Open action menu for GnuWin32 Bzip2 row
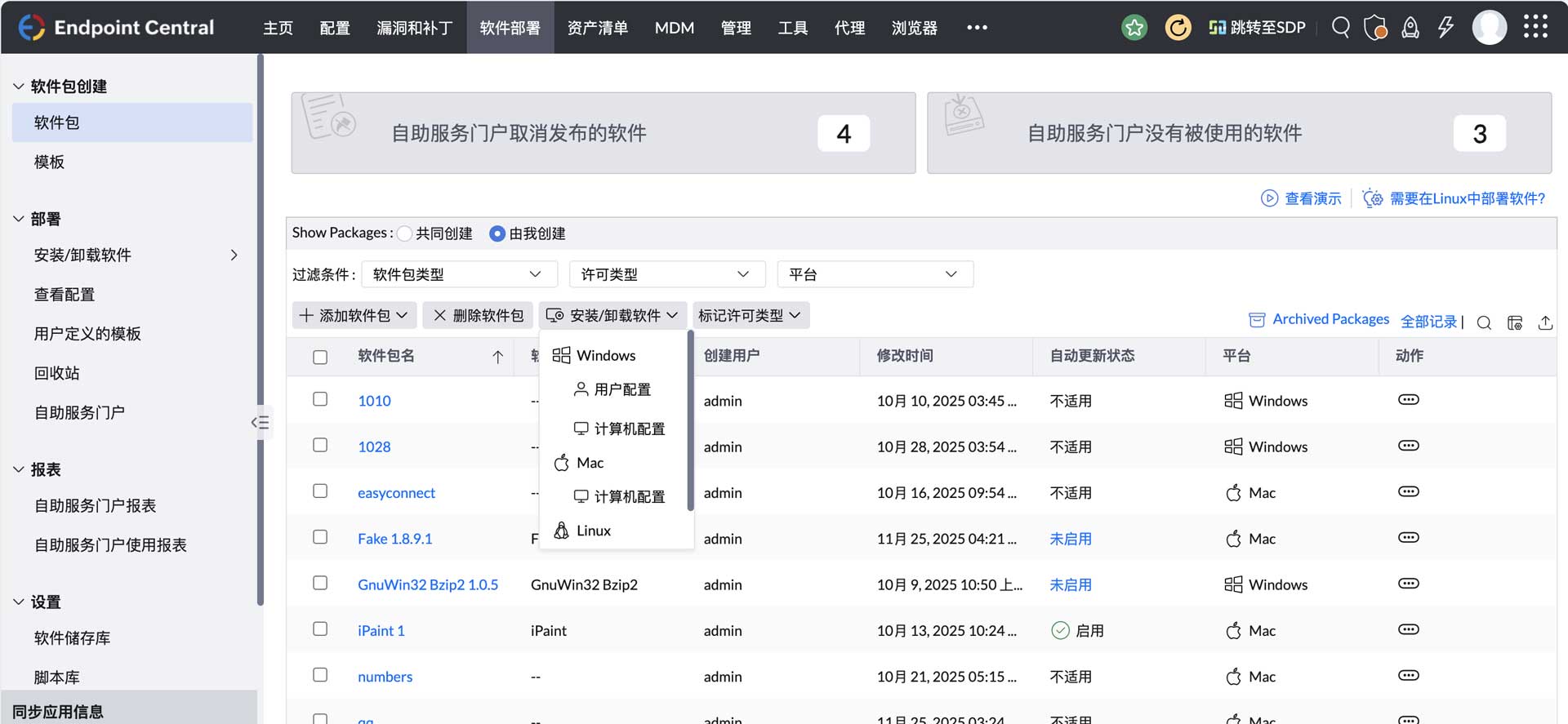 [x=1409, y=584]
